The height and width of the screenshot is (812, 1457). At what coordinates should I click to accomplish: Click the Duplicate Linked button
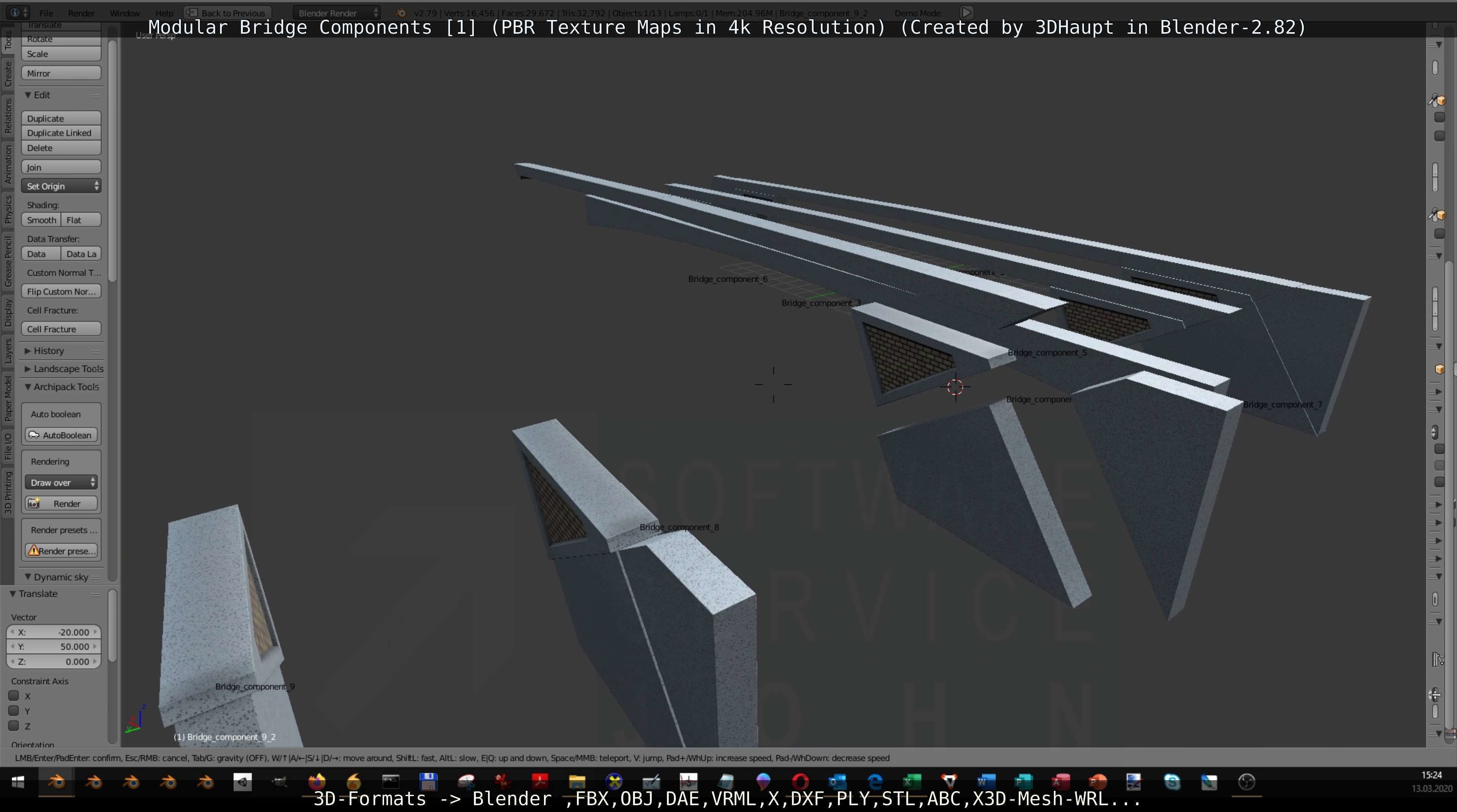coord(61,133)
